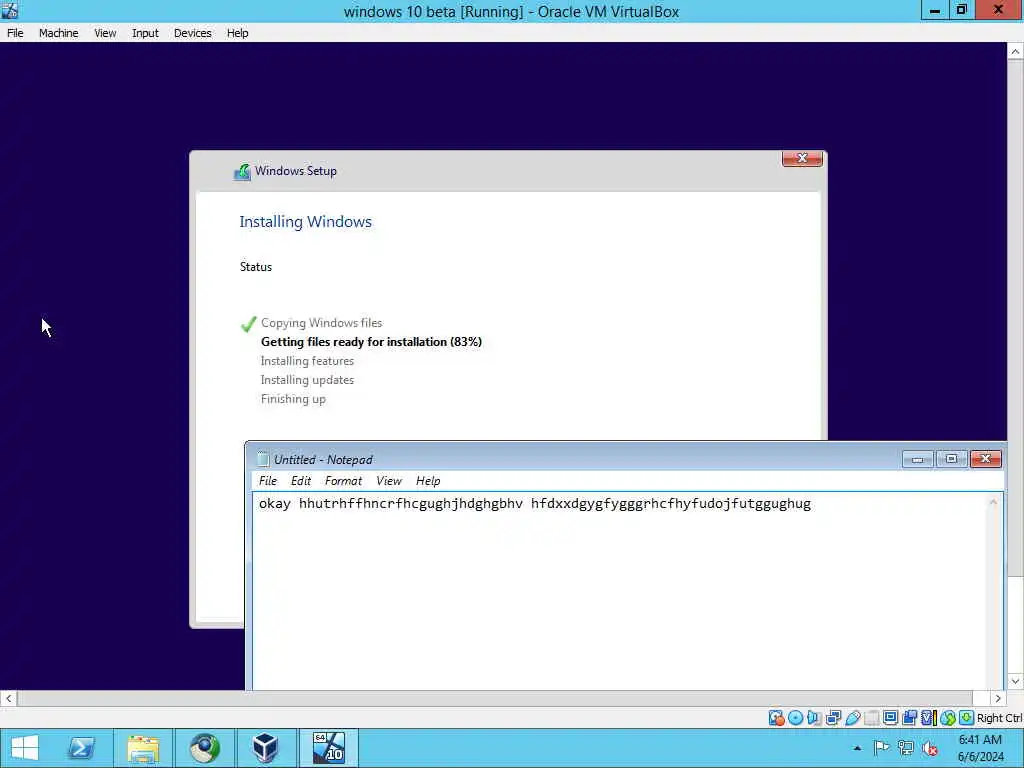The height and width of the screenshot is (768, 1024).
Task: Minimize the Notepad window
Action: [917, 459]
